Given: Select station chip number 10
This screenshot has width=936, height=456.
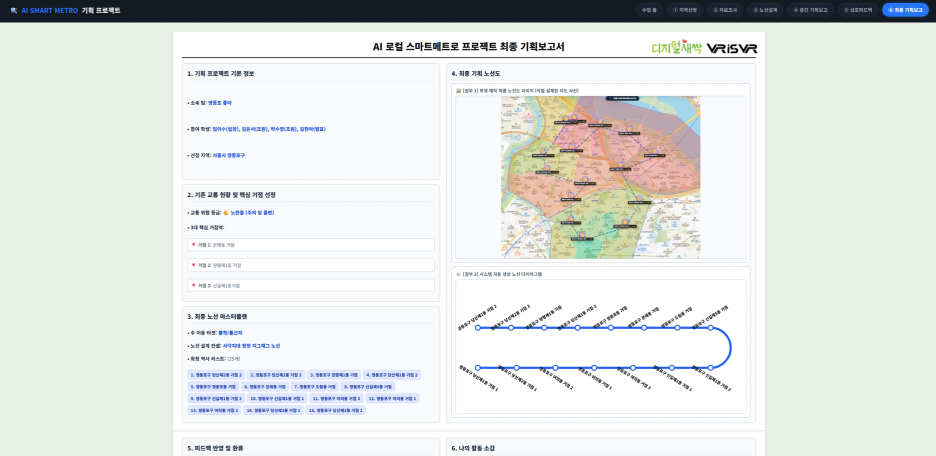Looking at the screenshot, I should [278, 398].
